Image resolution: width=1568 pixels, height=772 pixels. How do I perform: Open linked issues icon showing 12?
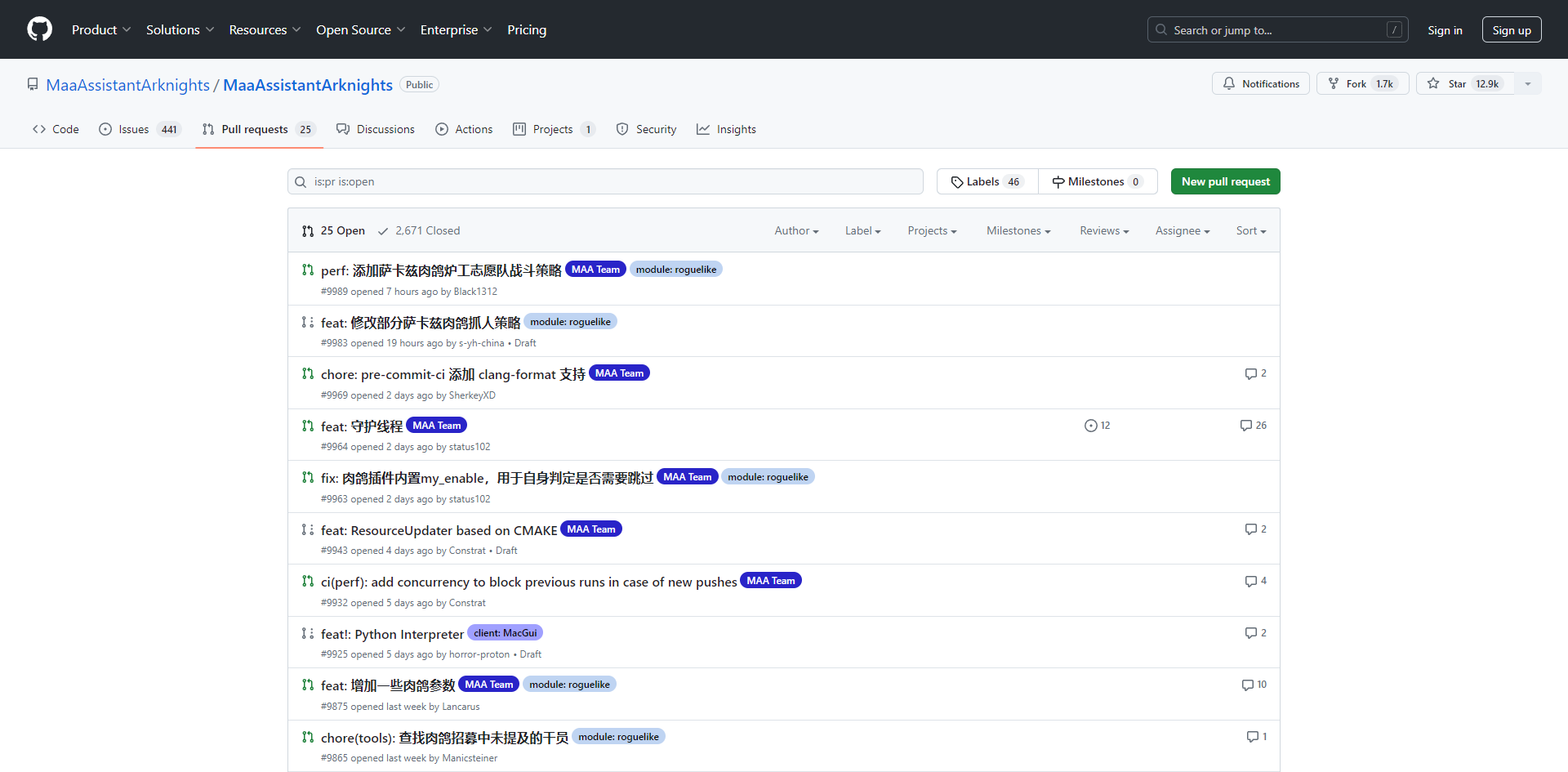(1097, 426)
